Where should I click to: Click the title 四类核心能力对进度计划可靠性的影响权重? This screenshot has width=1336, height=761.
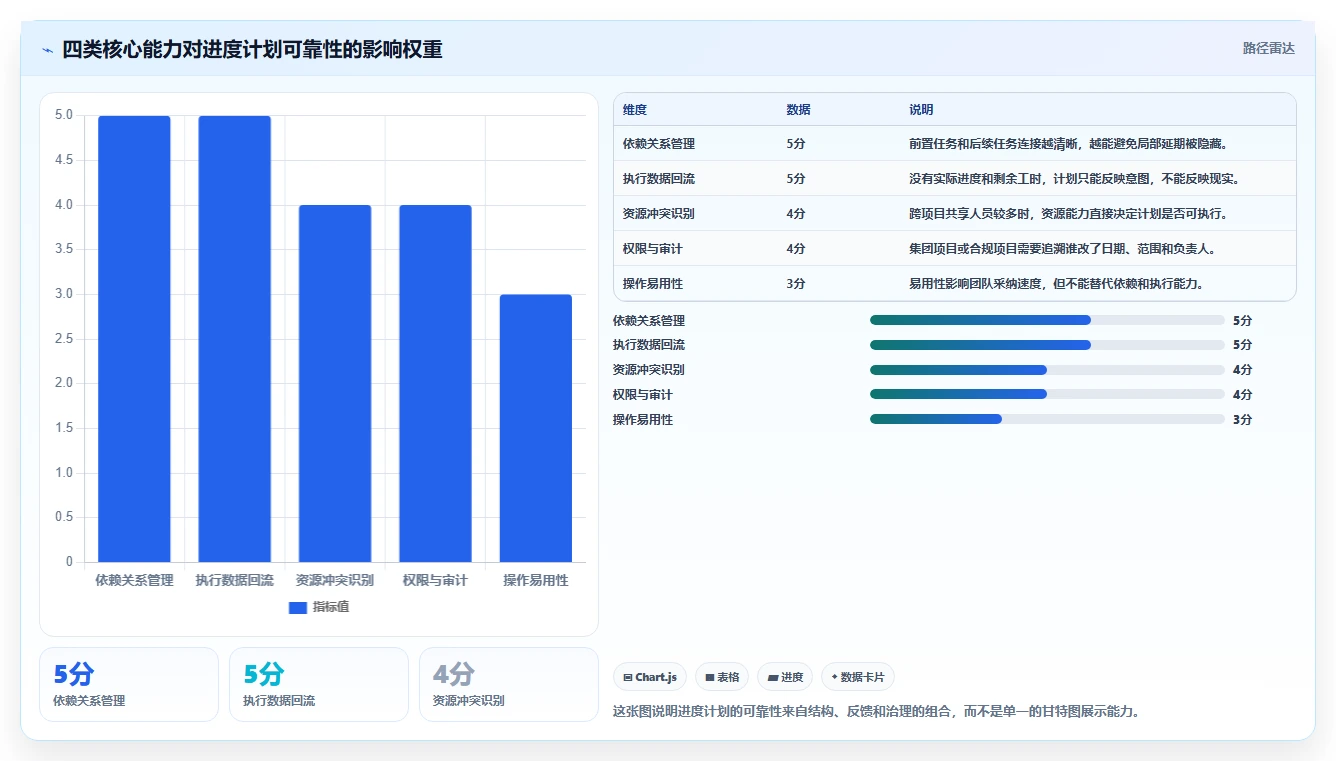click(252, 49)
